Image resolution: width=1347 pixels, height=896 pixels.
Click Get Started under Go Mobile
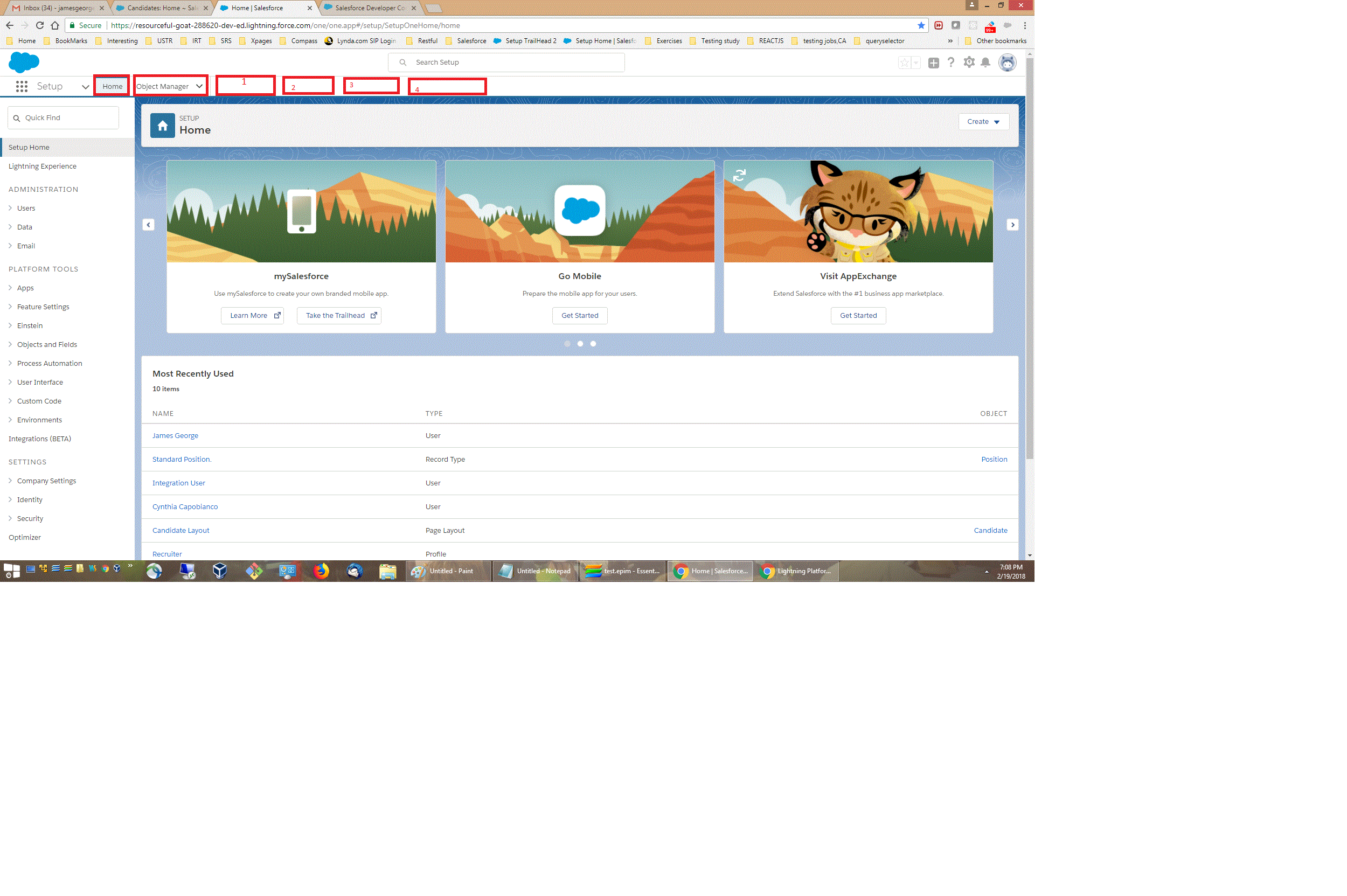click(580, 315)
